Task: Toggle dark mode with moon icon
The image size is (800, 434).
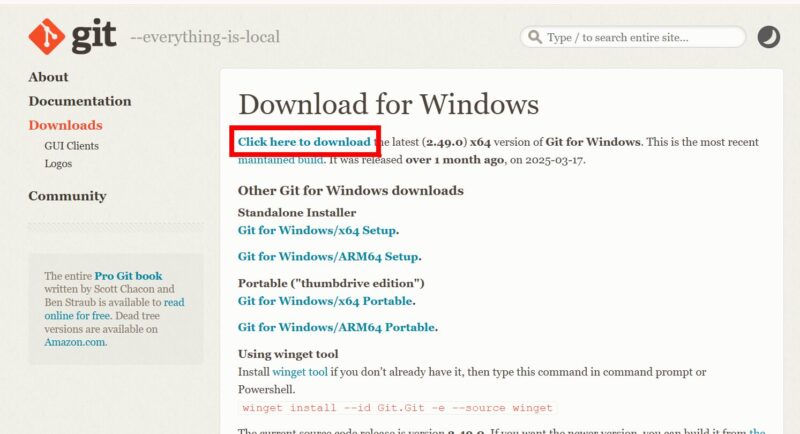Action: 768,37
